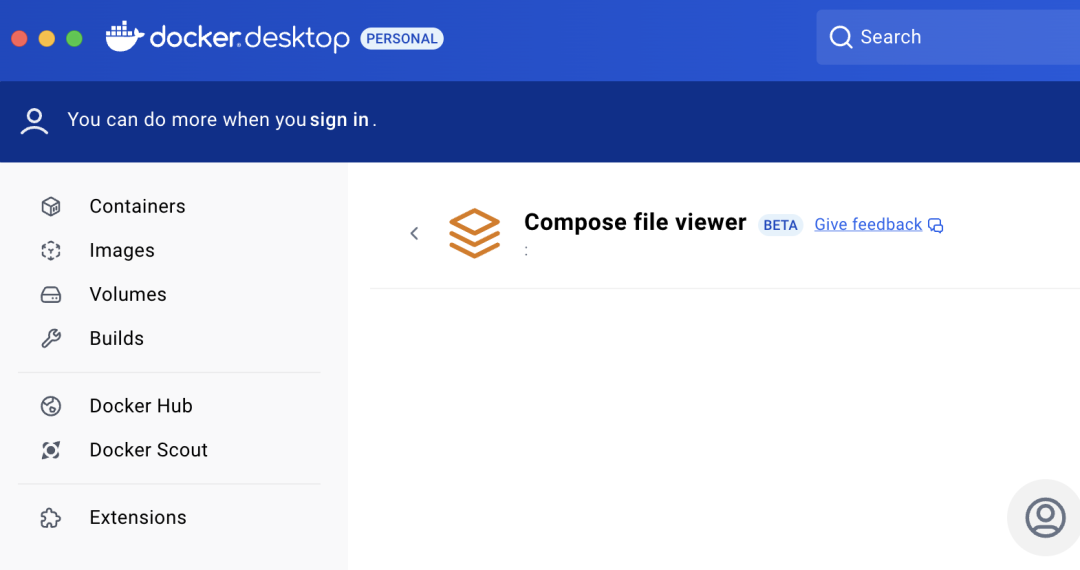Viewport: 1080px width, 570px height.
Task: Go back using the left chevron arrow
Action: (x=414, y=233)
